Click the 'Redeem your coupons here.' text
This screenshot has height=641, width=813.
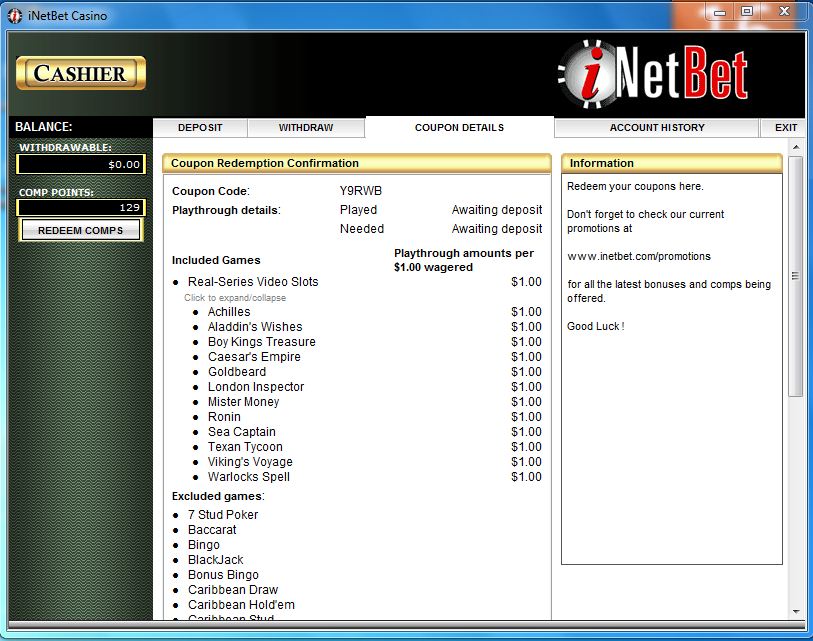[x=635, y=187]
